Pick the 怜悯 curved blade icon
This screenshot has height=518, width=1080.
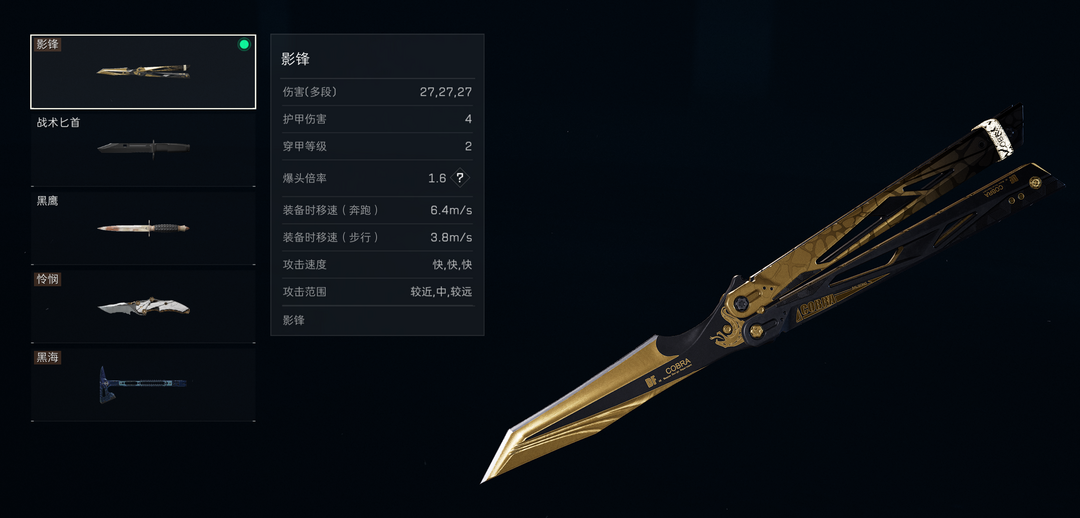coord(143,306)
